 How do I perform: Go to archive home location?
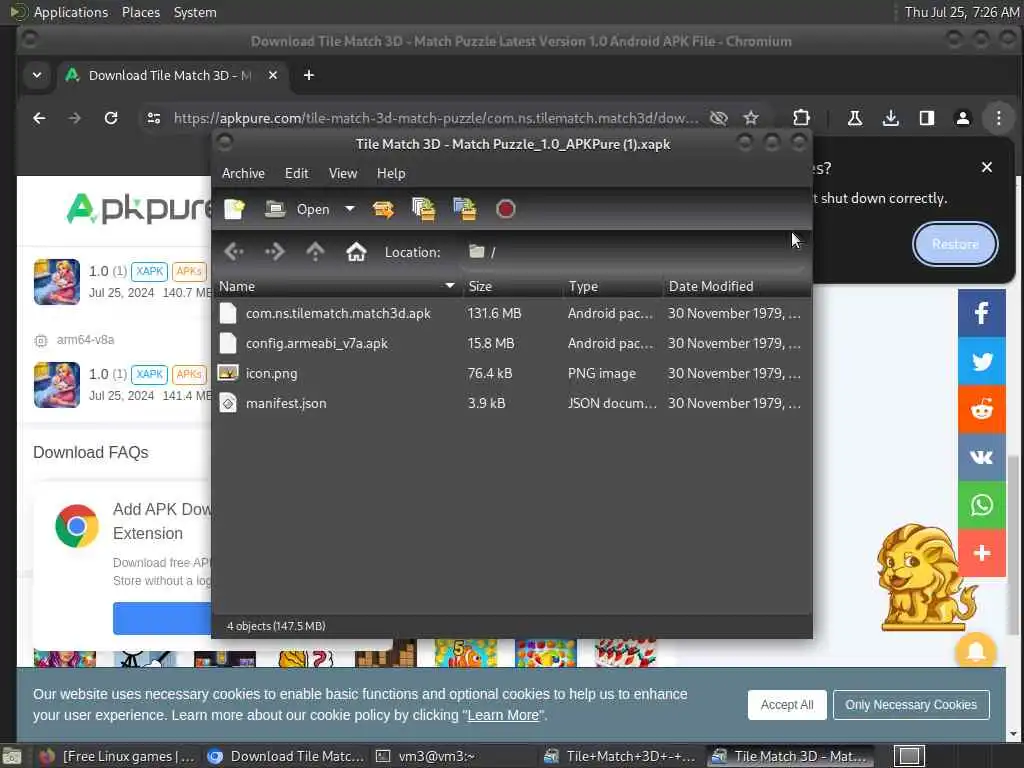(x=356, y=251)
